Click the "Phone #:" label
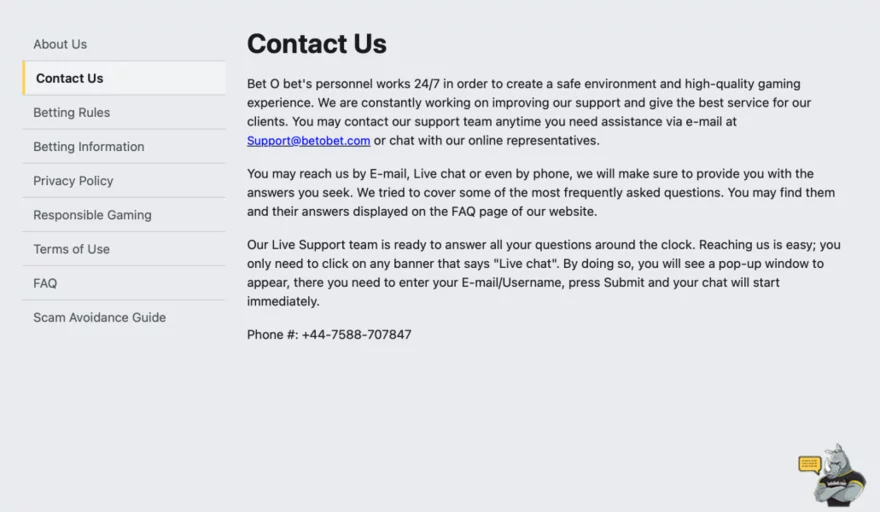The image size is (880, 512). tap(273, 335)
